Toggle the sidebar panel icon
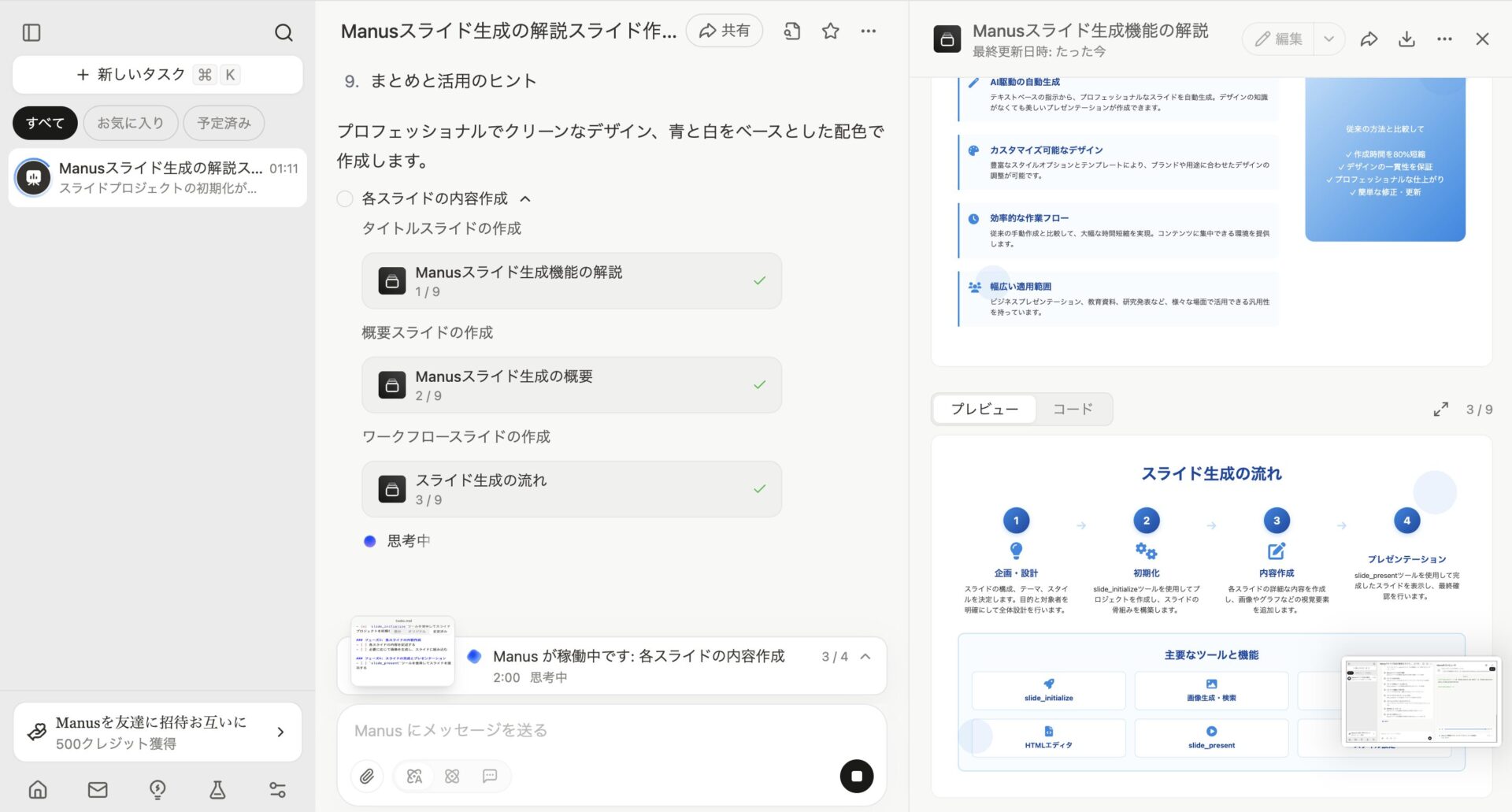1512x812 pixels. pos(31,32)
